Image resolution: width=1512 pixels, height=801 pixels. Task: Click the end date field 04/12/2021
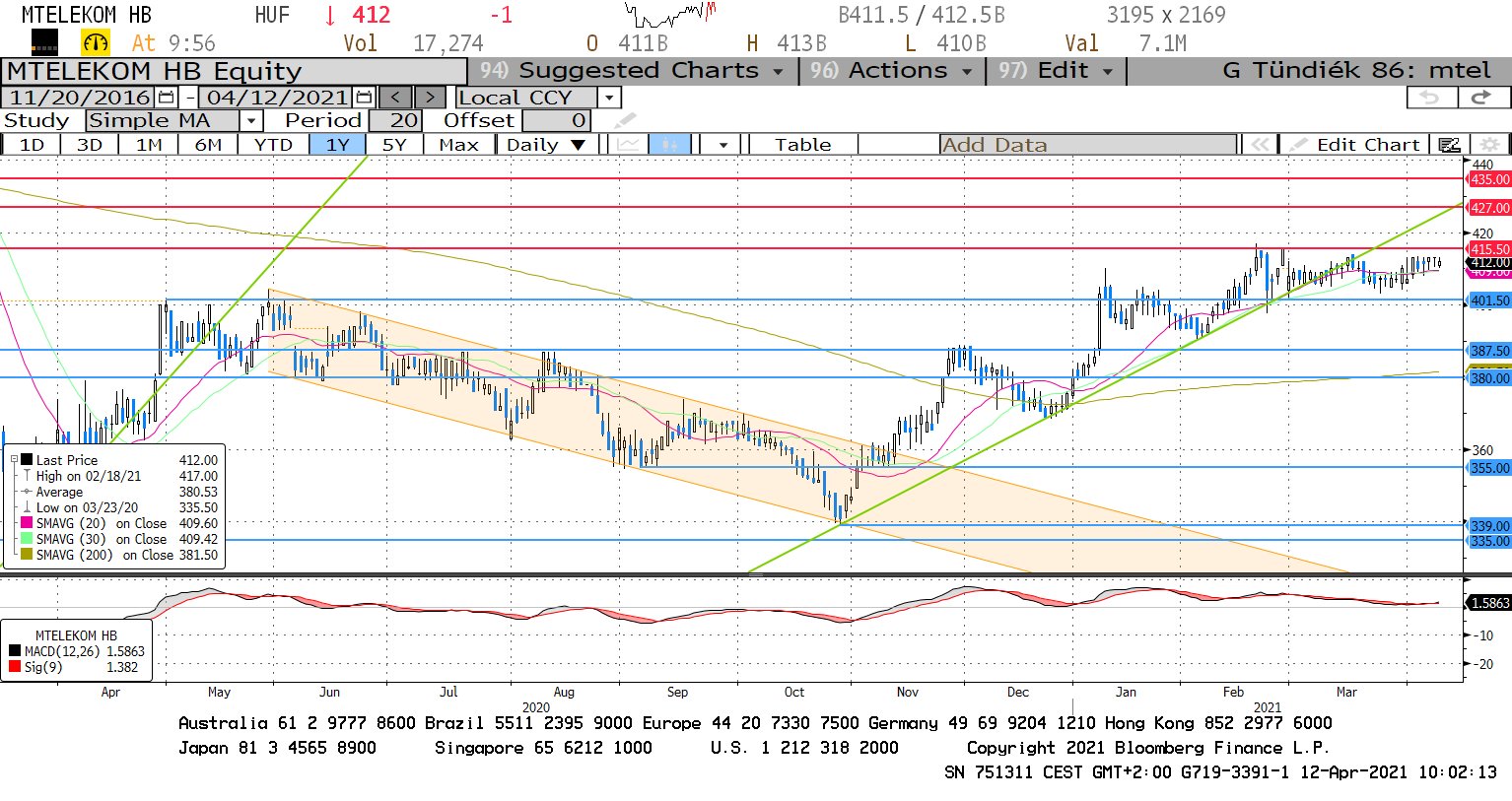[276, 98]
